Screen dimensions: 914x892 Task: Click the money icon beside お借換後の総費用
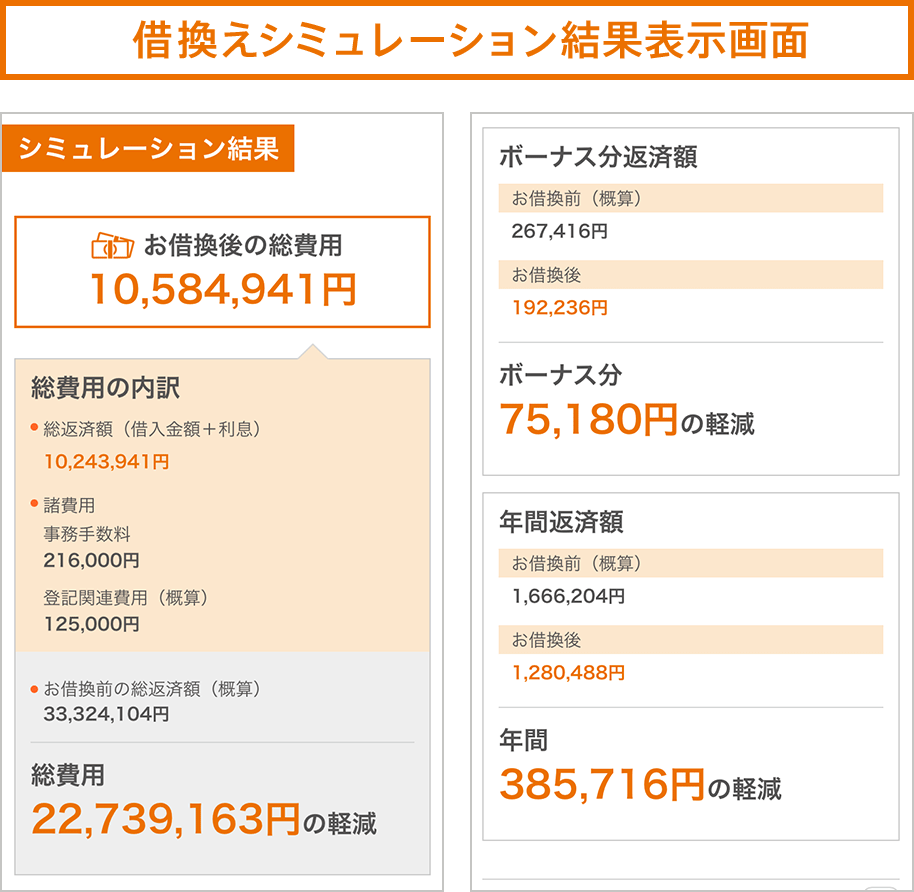coord(112,245)
